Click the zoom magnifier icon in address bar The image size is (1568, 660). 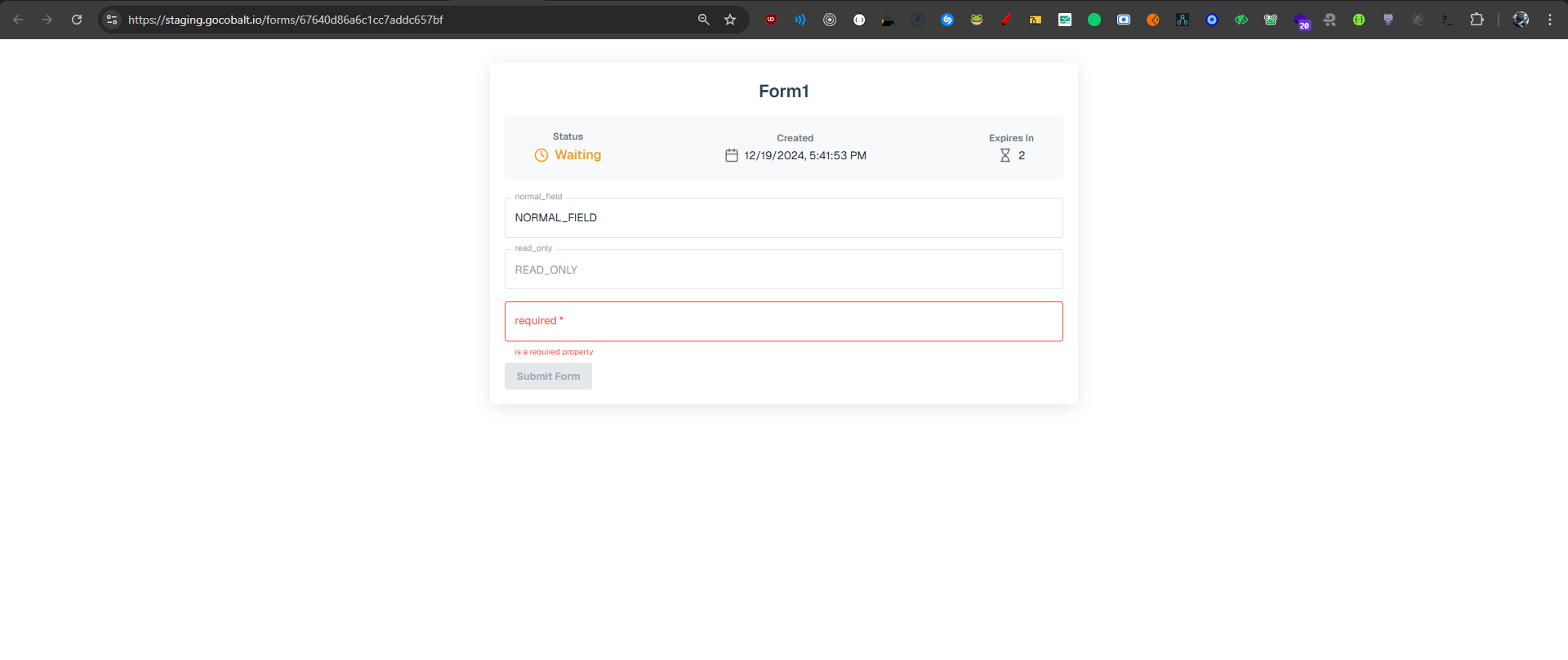(703, 20)
